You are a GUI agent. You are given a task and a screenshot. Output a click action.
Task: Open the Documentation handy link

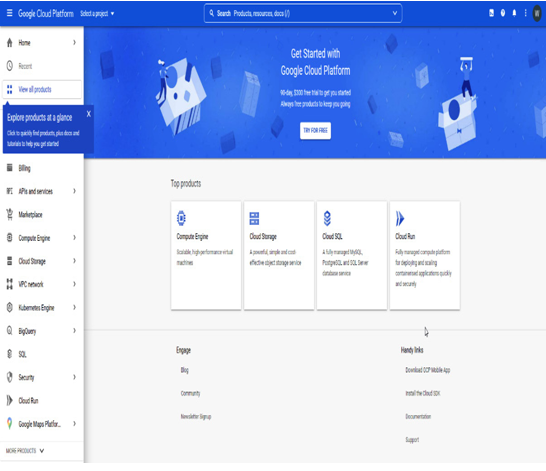coord(418,416)
